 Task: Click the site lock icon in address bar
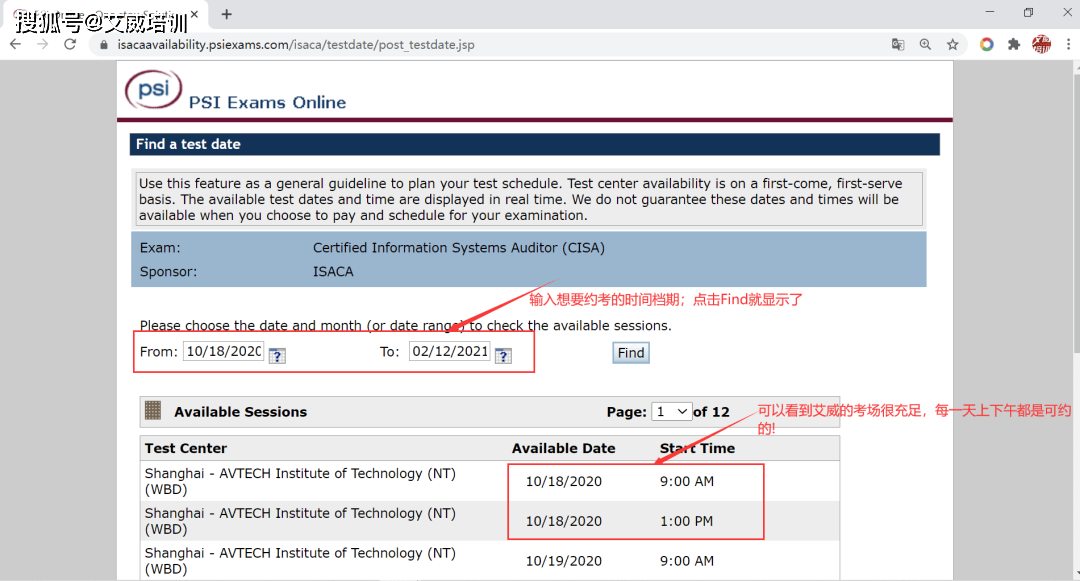pos(104,45)
